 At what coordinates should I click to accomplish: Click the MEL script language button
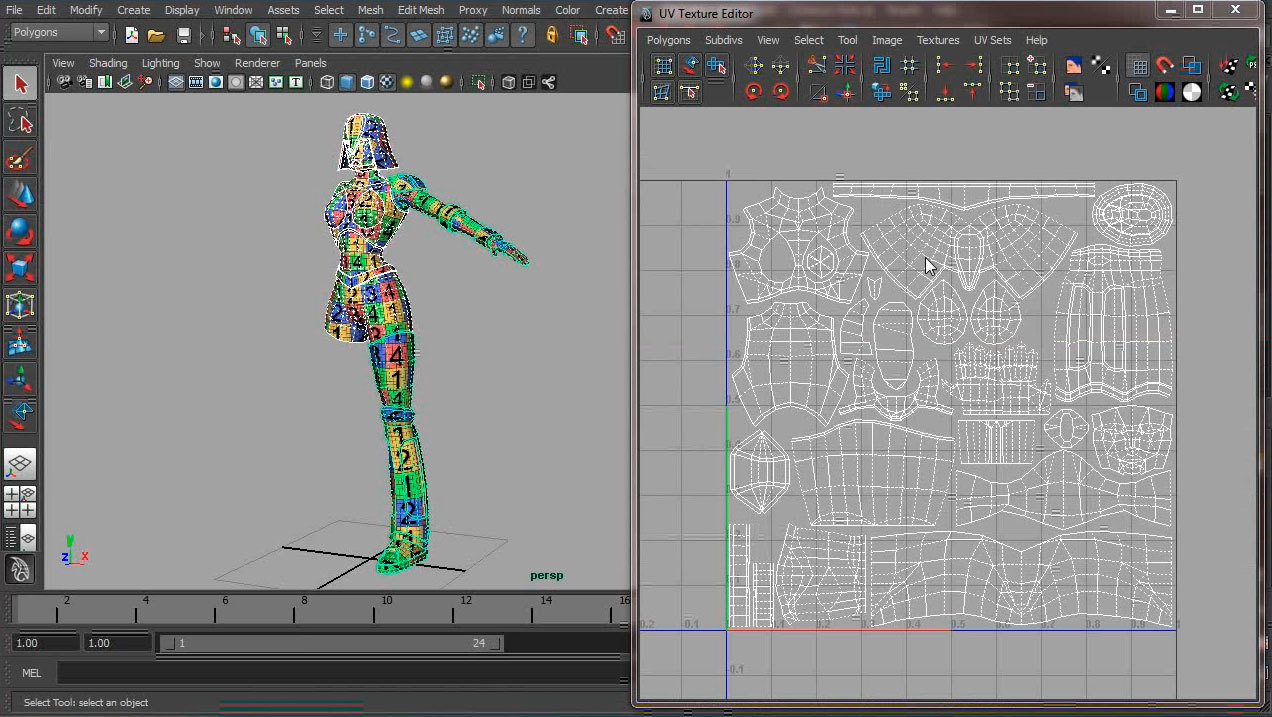click(x=30, y=673)
